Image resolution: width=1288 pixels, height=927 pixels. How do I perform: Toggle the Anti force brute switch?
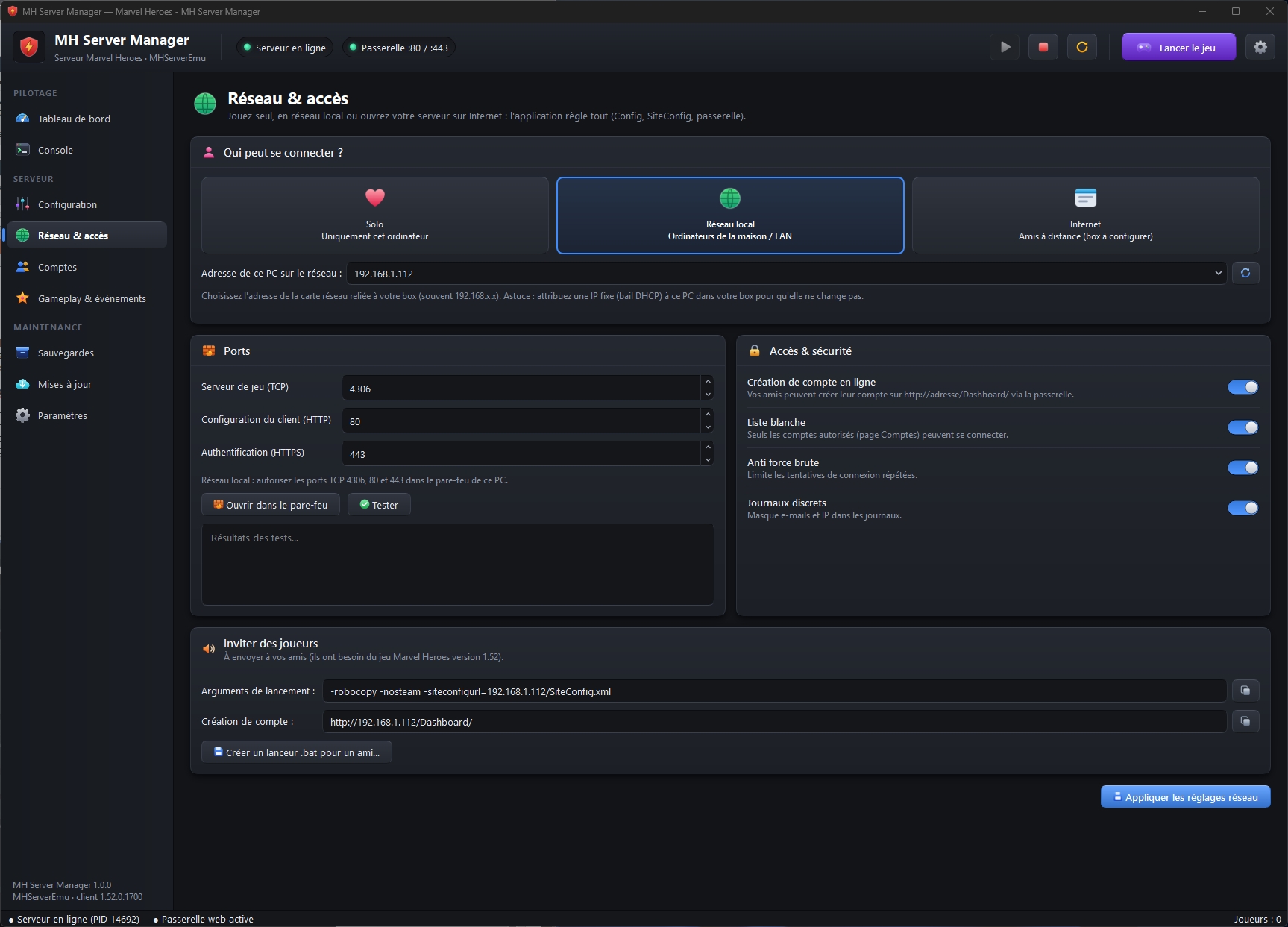(x=1243, y=468)
